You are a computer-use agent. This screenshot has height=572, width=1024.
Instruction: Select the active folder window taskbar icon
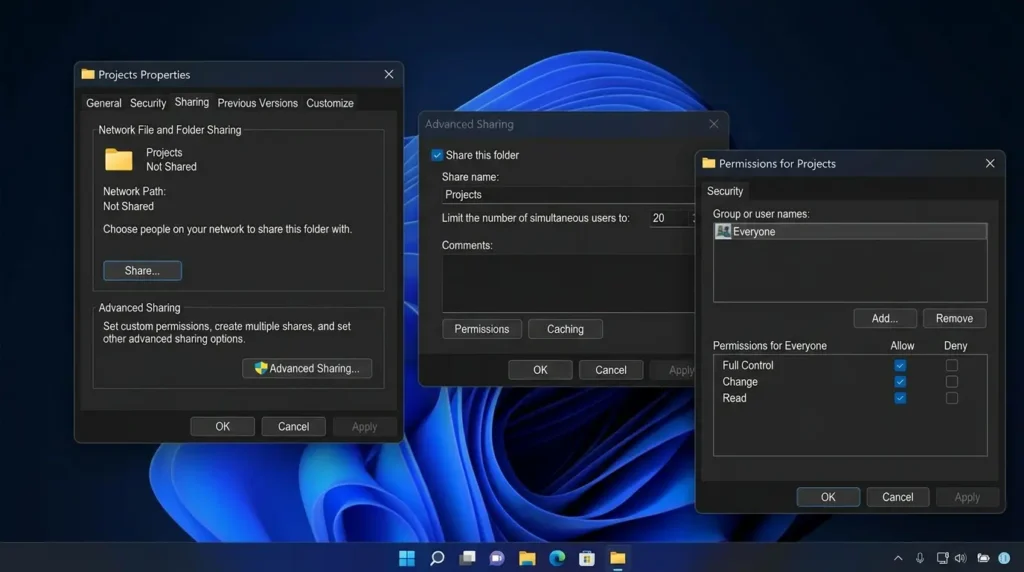pyautogui.click(x=618, y=558)
